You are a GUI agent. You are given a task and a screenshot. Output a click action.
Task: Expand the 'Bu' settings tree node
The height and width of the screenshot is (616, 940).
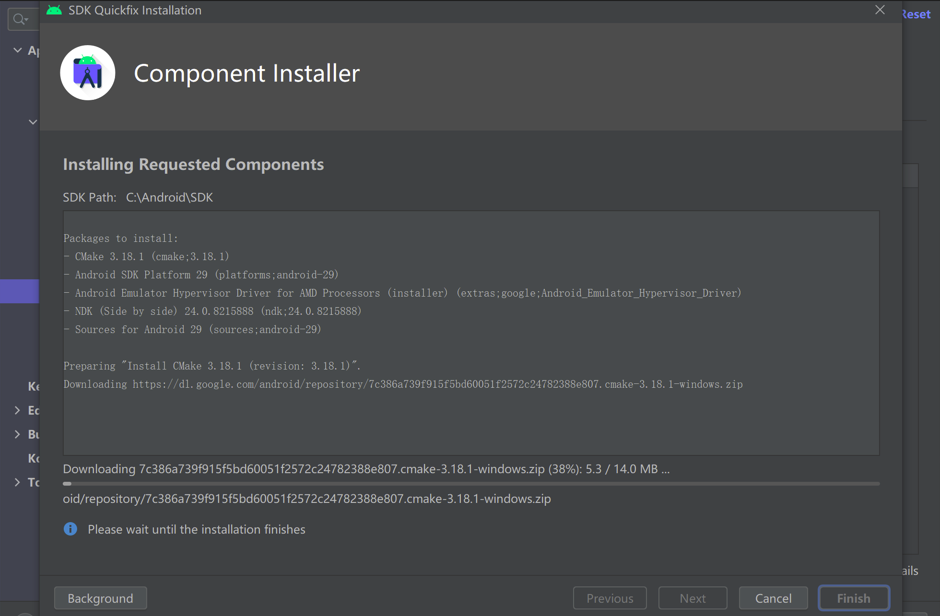17,434
